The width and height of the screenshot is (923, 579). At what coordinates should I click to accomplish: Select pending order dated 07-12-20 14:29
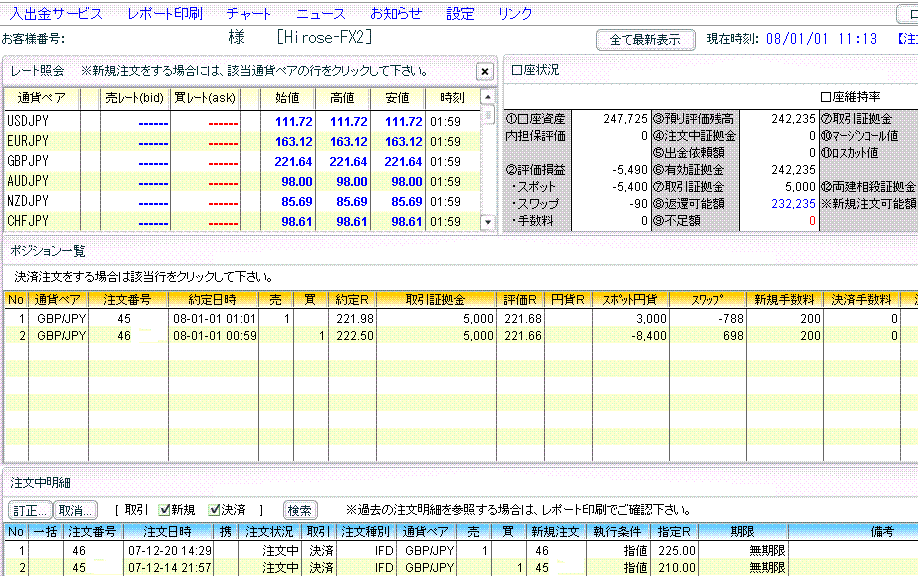click(x=459, y=551)
